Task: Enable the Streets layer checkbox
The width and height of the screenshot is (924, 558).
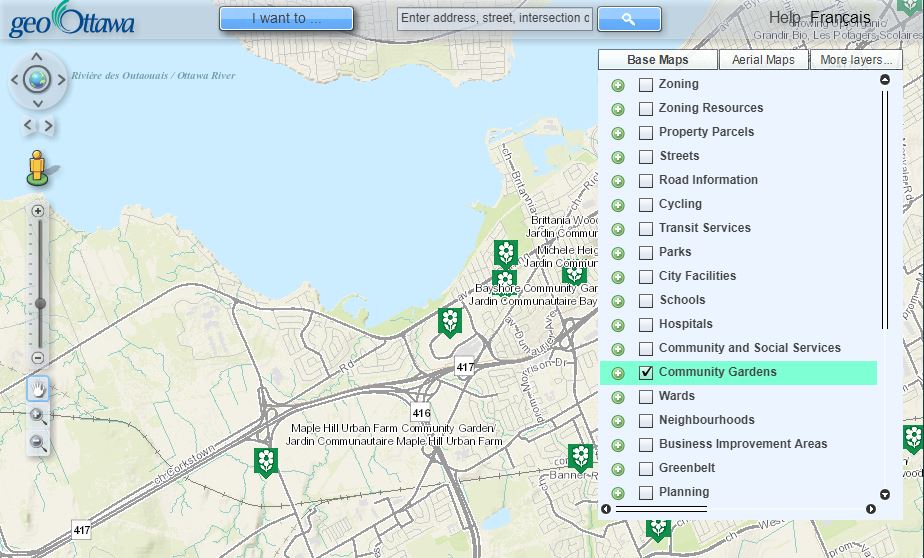Action: 646,157
